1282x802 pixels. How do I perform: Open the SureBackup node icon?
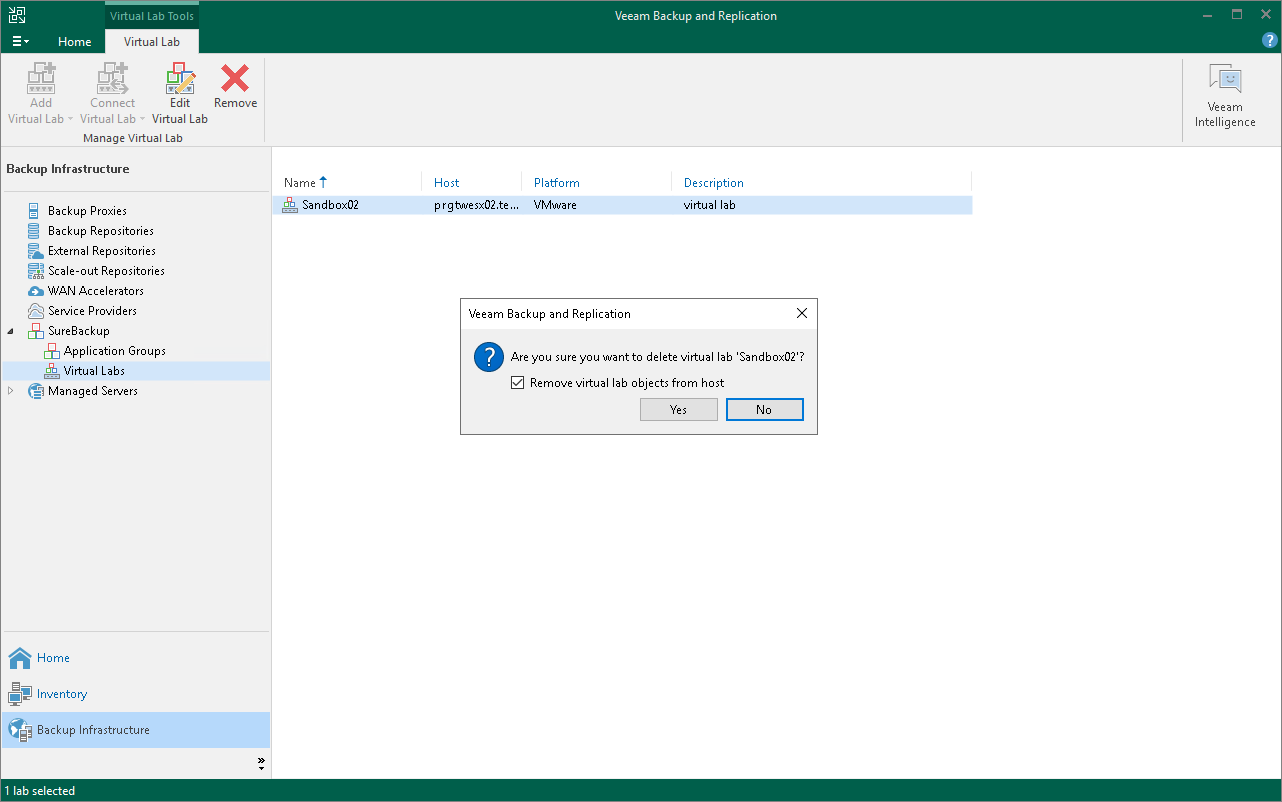coord(37,330)
